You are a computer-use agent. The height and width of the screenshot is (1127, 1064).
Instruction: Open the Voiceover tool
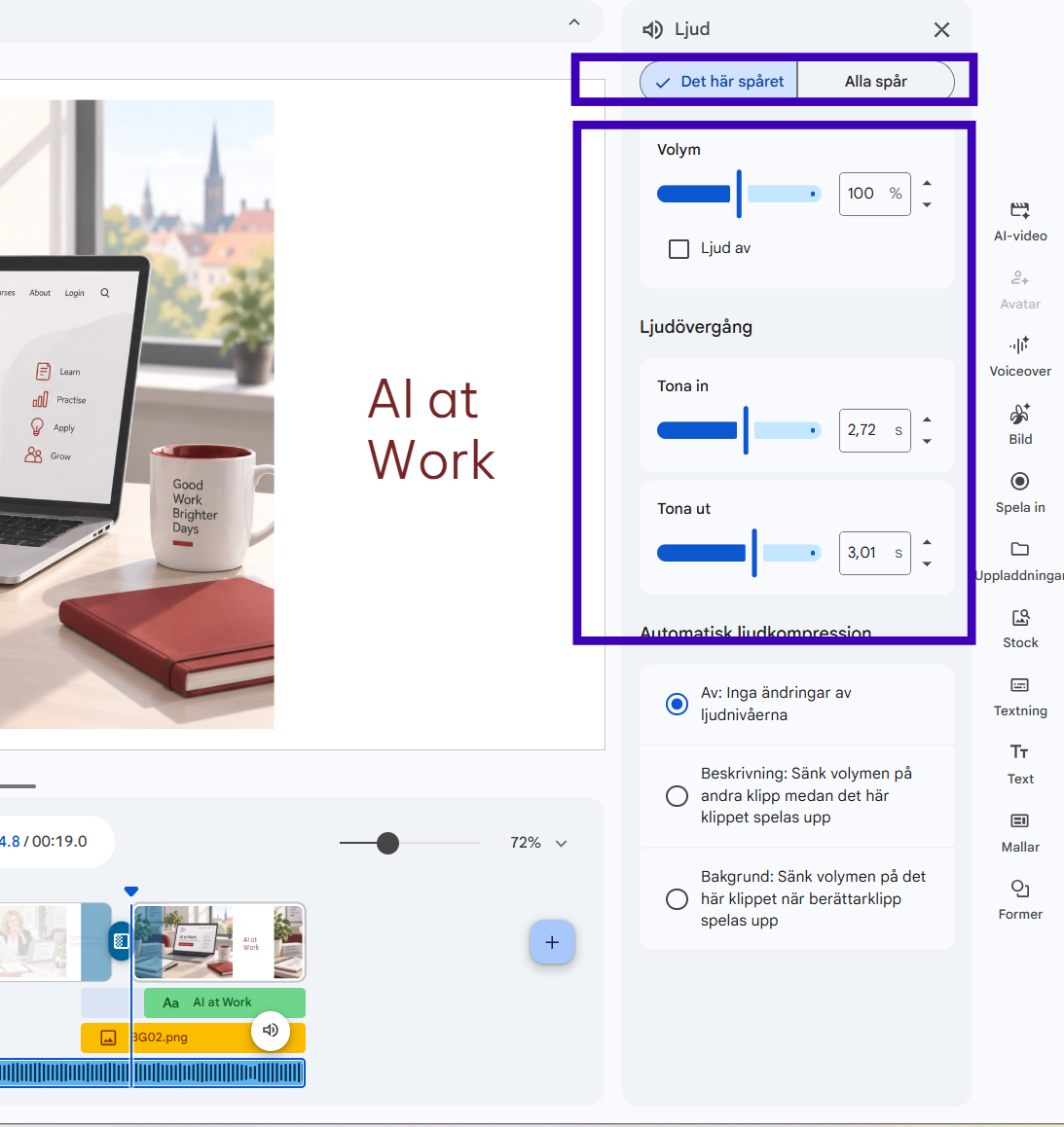1019,357
